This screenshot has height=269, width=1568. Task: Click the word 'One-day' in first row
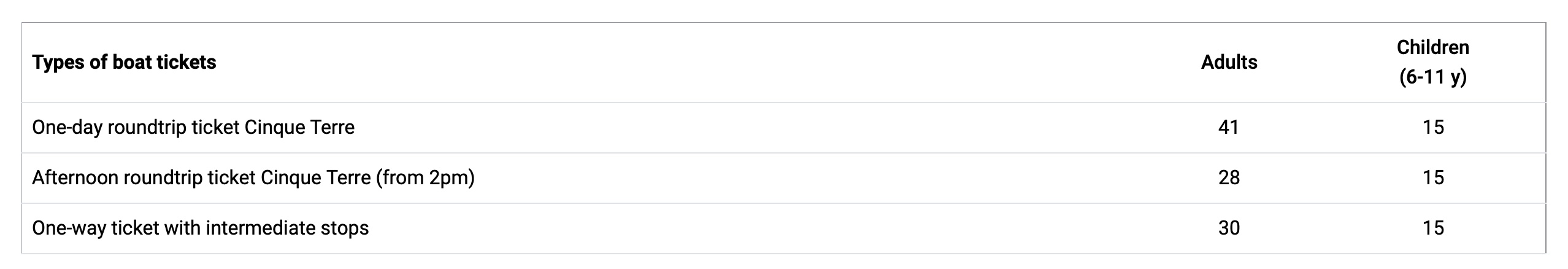click(67, 127)
